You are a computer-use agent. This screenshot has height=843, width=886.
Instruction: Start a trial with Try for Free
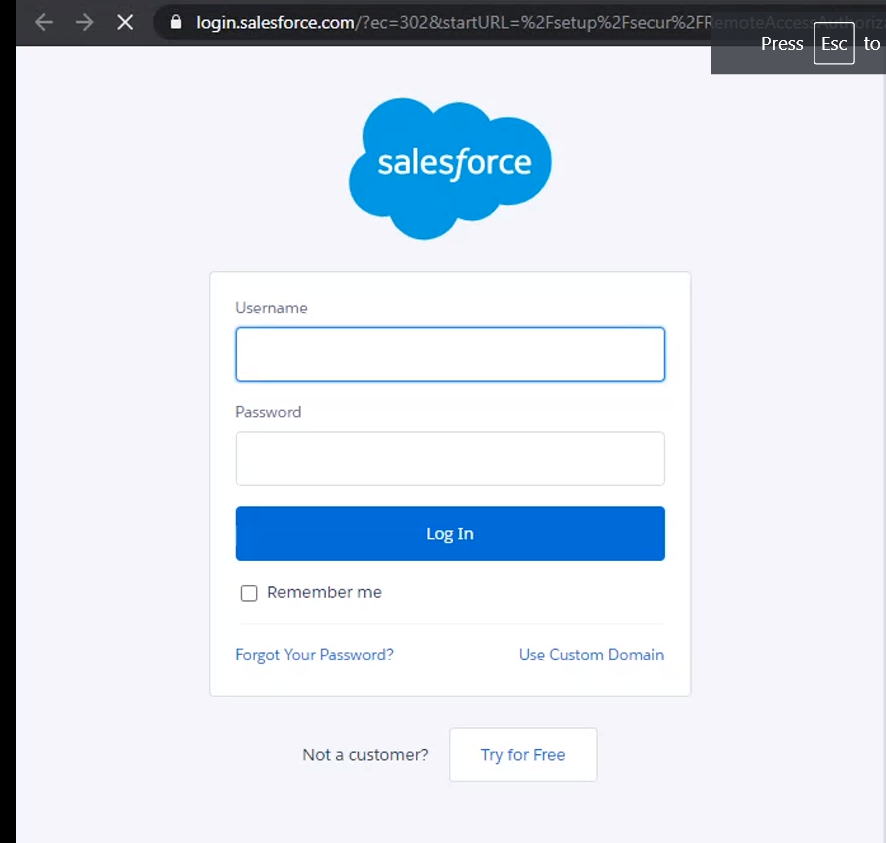point(523,754)
